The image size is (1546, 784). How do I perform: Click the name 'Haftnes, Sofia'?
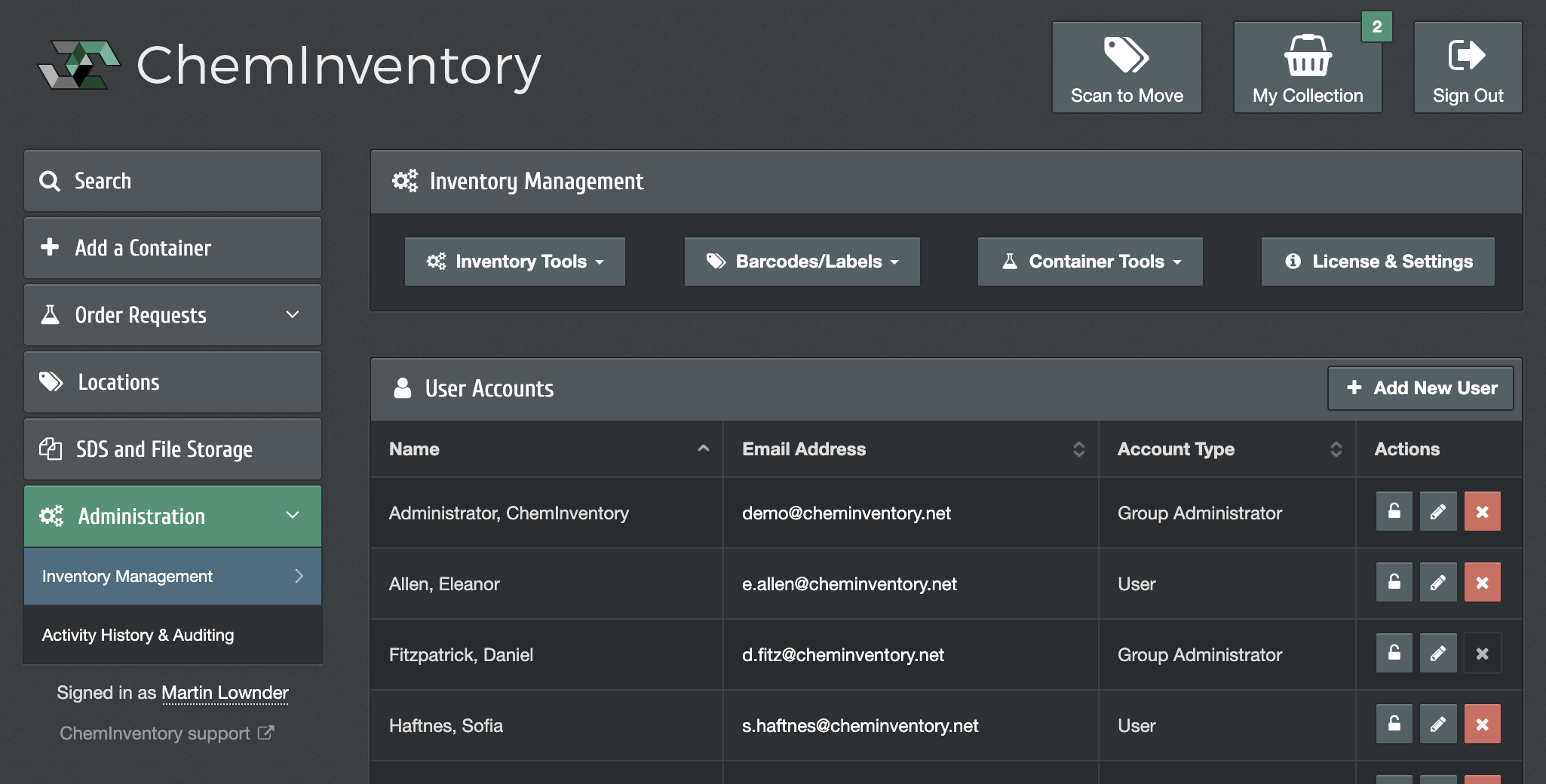coord(446,726)
